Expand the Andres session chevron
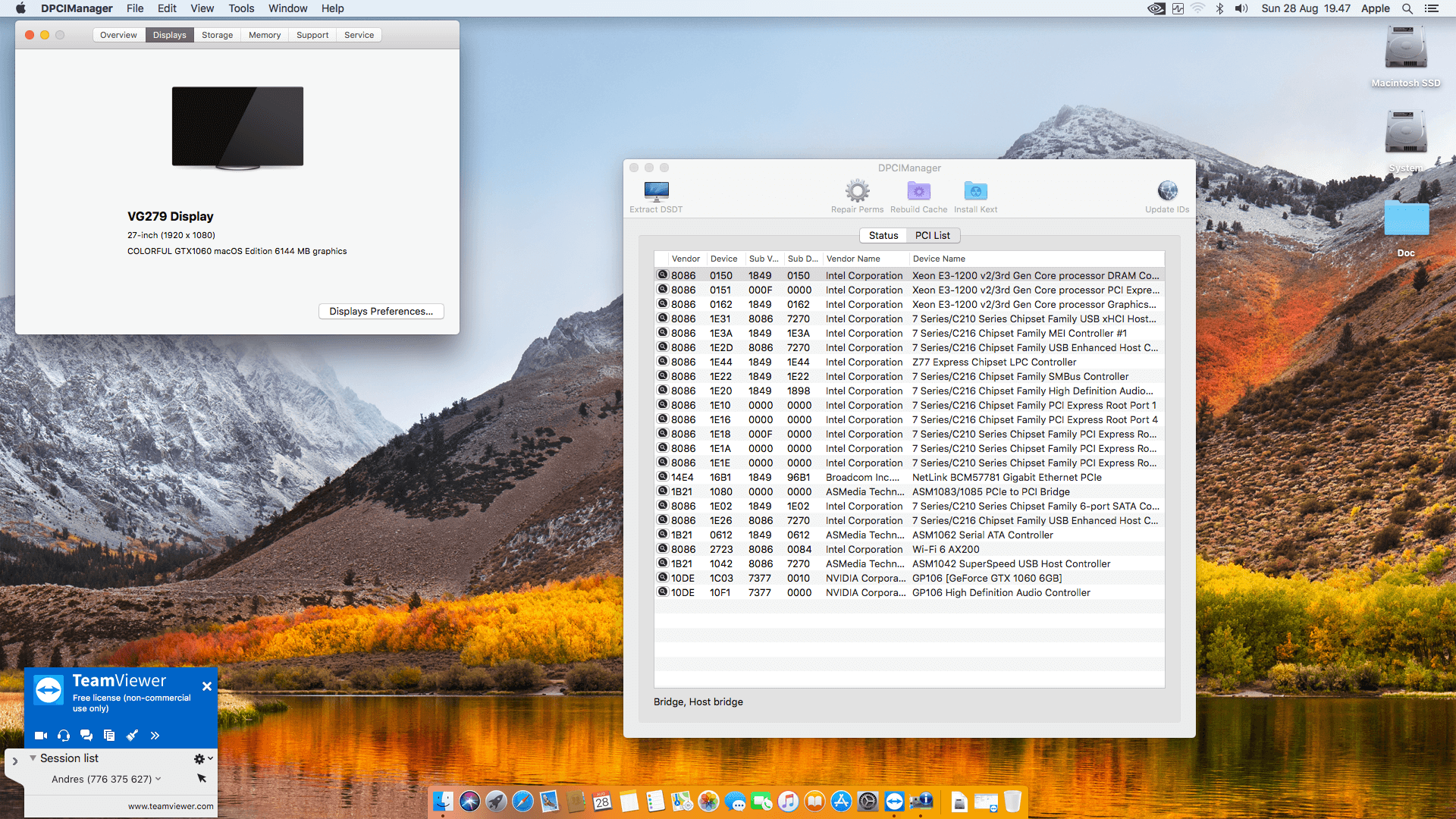1456x819 pixels. pyautogui.click(x=158, y=779)
